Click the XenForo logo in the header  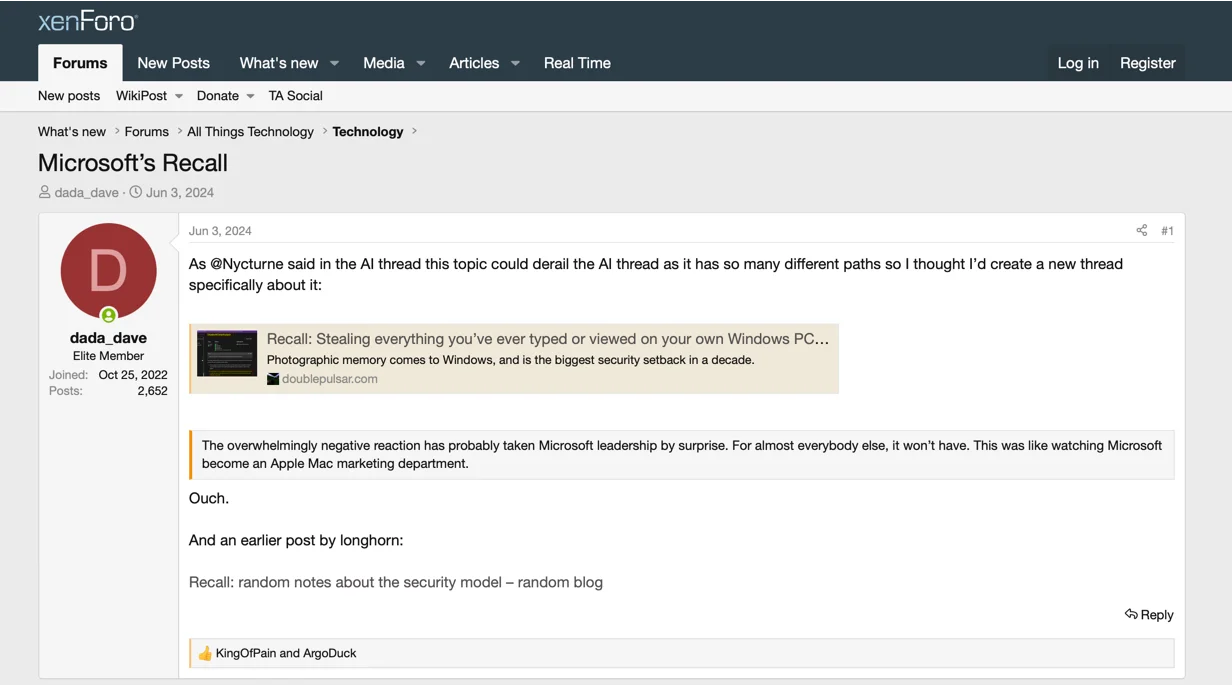coord(87,21)
